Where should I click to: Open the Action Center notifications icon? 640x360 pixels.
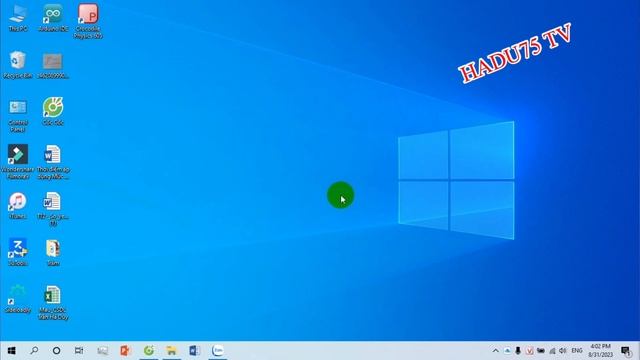tap(626, 351)
